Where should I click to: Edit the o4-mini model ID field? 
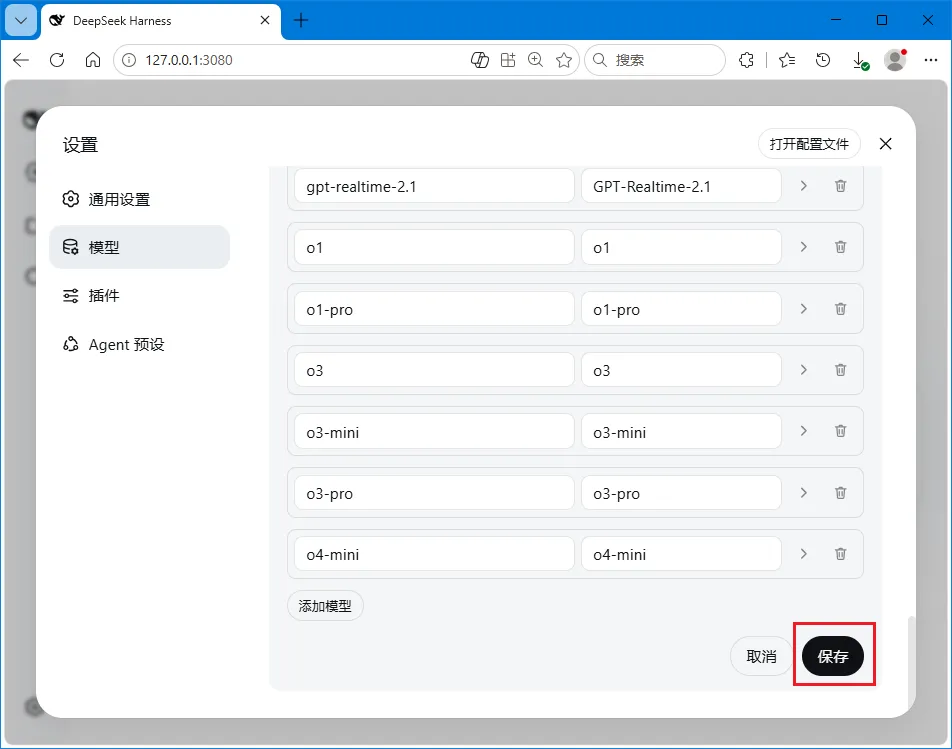tap(434, 554)
